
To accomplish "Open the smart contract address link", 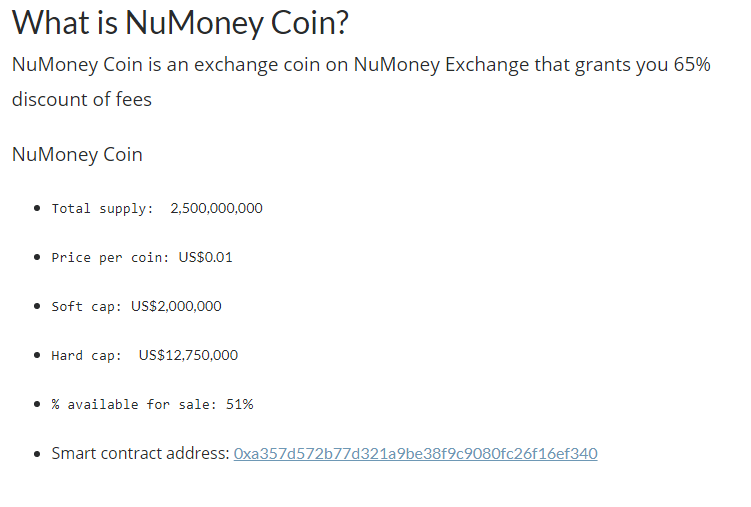I will (415, 453).
